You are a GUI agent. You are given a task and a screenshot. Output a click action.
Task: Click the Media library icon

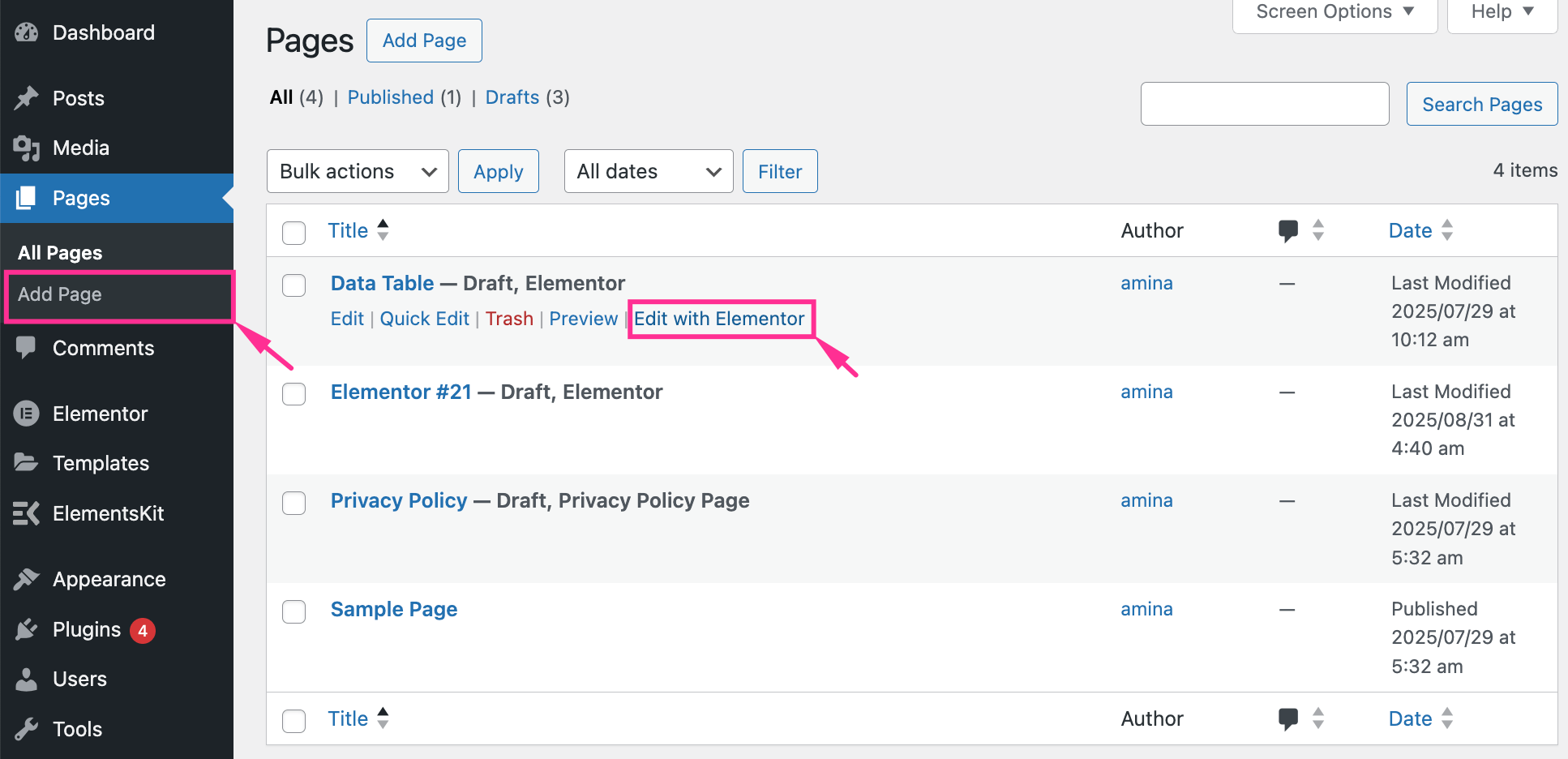[27, 148]
